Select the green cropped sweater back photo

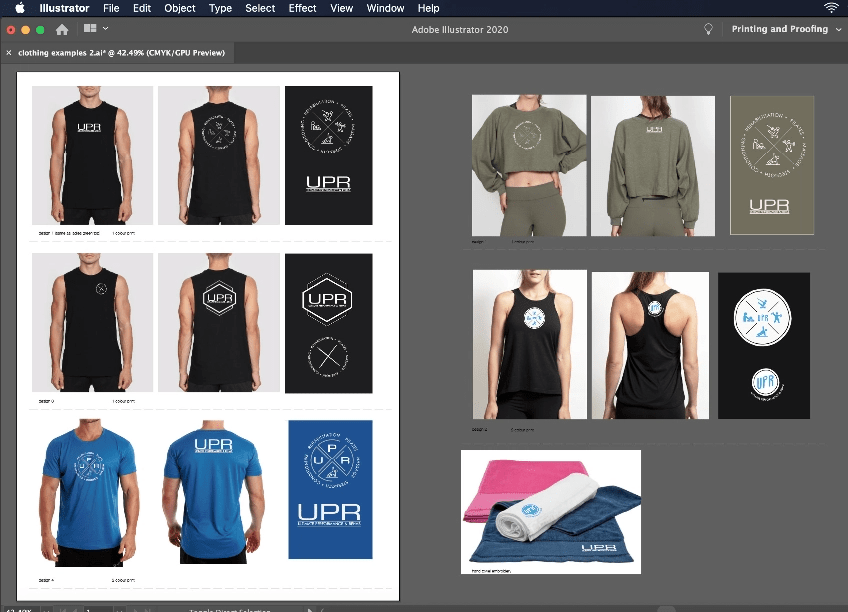tap(653, 166)
